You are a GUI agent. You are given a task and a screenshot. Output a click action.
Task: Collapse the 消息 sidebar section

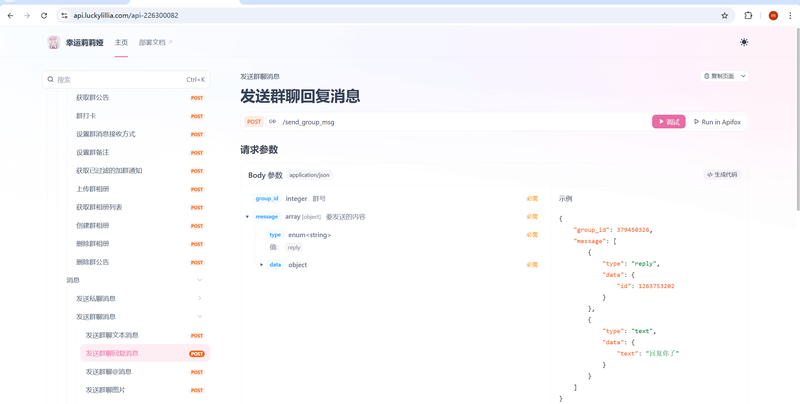(199, 280)
